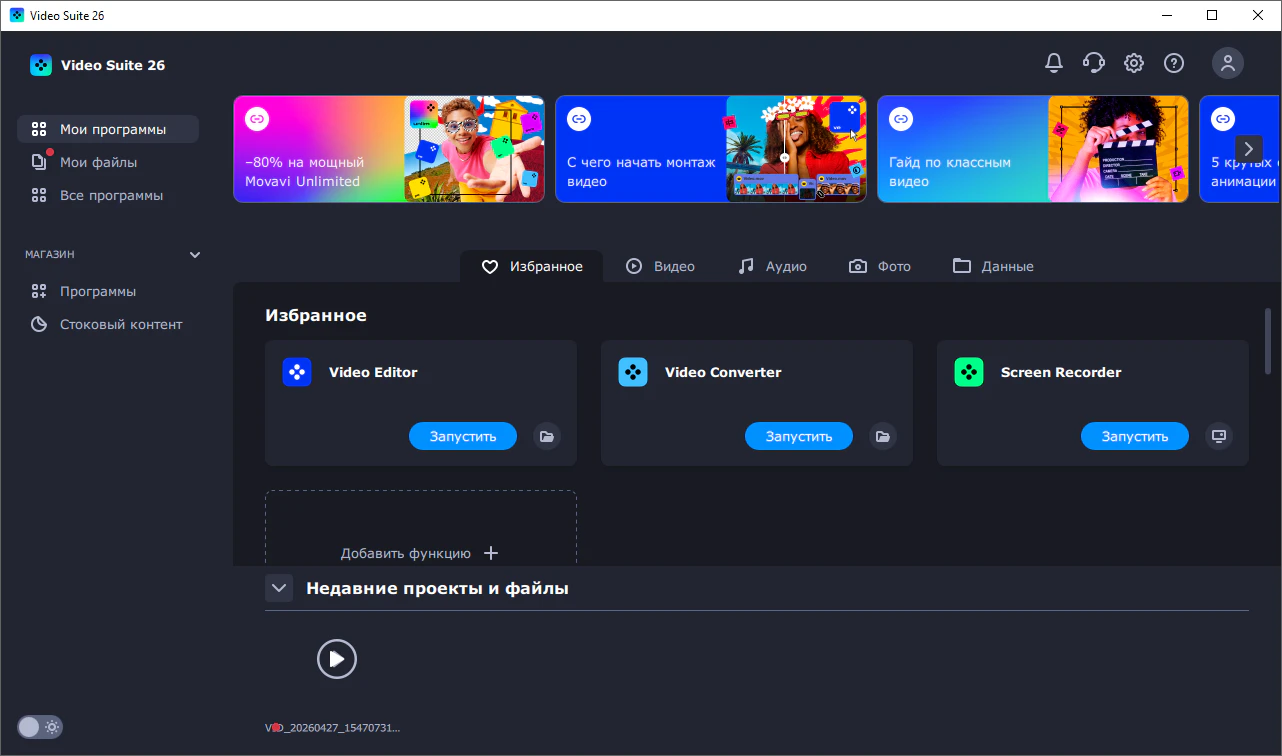Click the Screen Recorder app icon
Screen dimensions: 1282x756
pyautogui.click(x=969, y=372)
